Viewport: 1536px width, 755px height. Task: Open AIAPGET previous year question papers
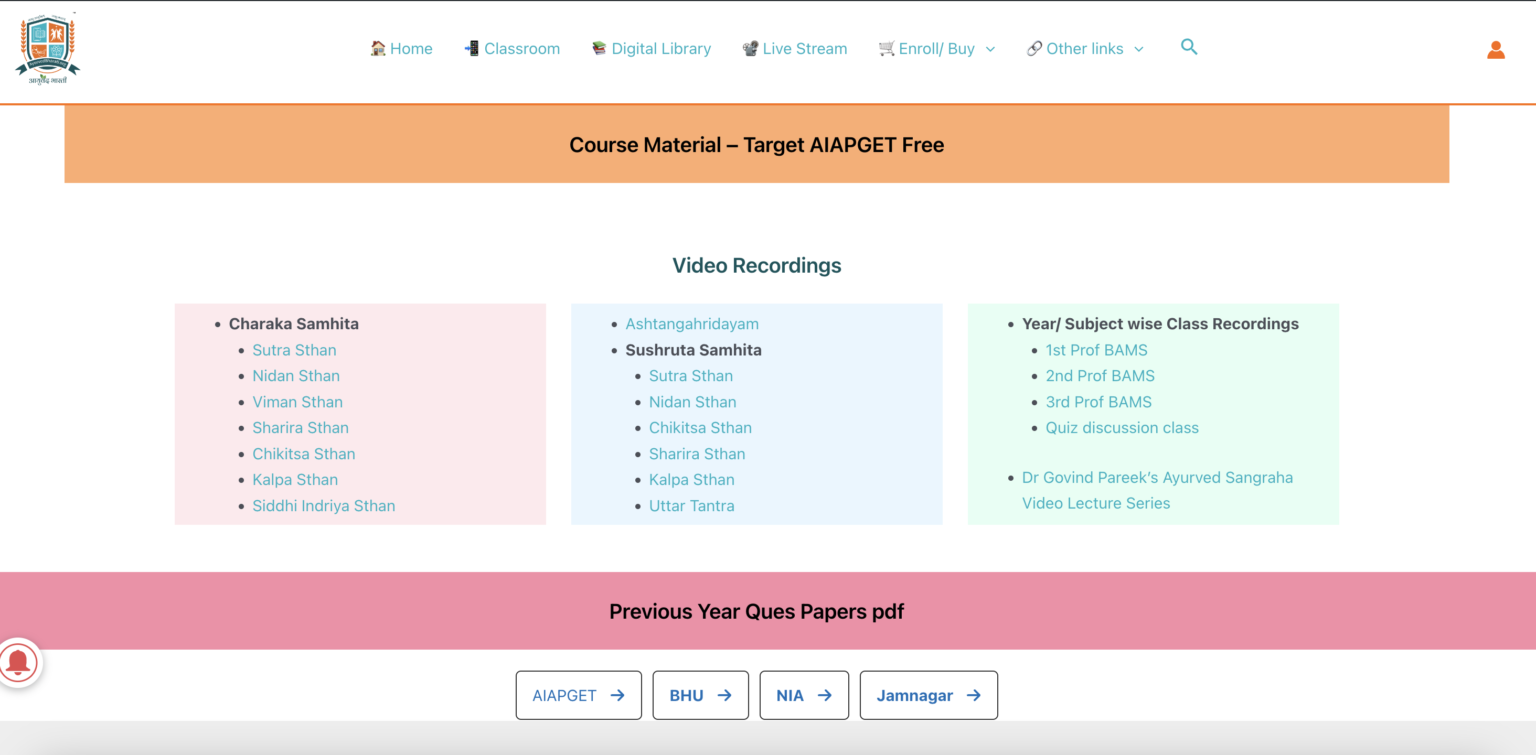tap(578, 694)
